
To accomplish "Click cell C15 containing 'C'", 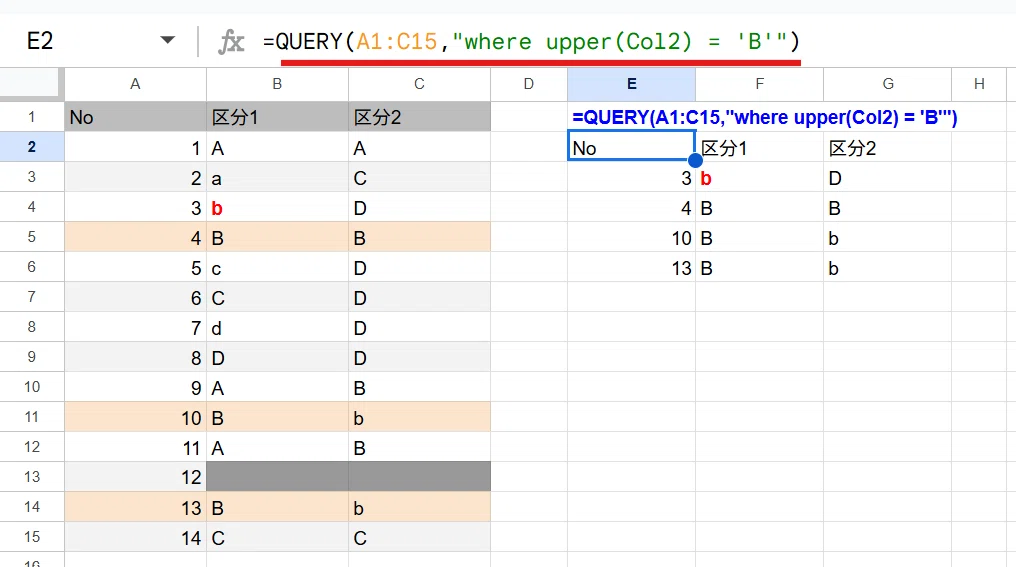I will coord(419,537).
